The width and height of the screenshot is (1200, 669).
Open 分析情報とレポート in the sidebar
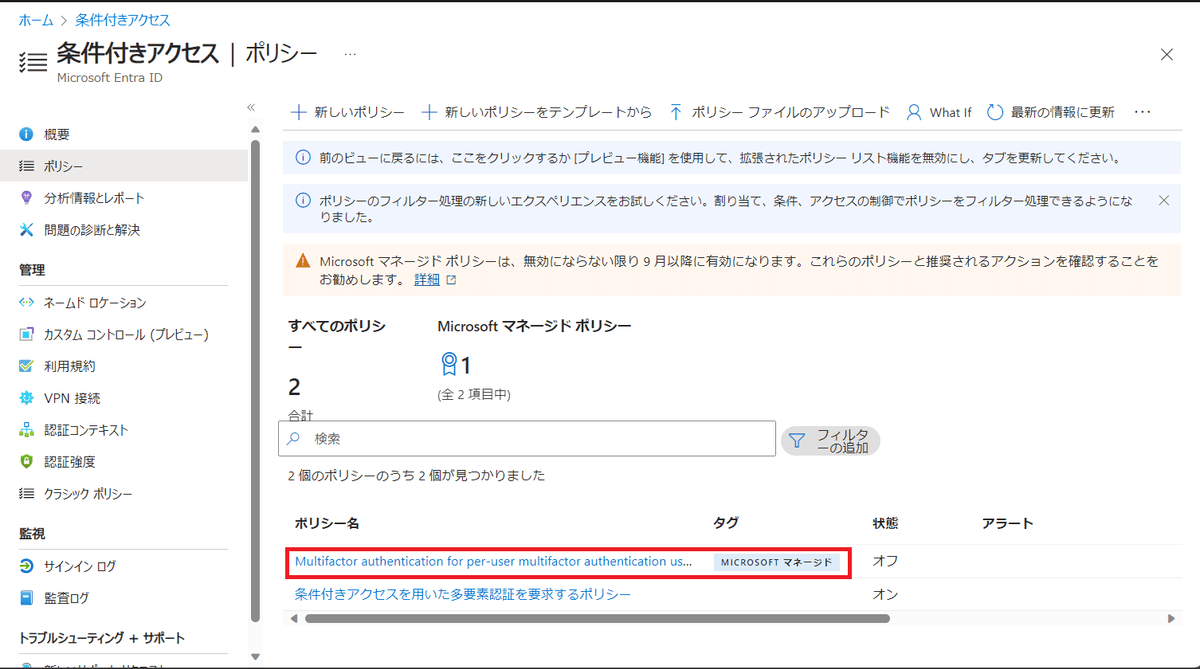(x=94, y=198)
